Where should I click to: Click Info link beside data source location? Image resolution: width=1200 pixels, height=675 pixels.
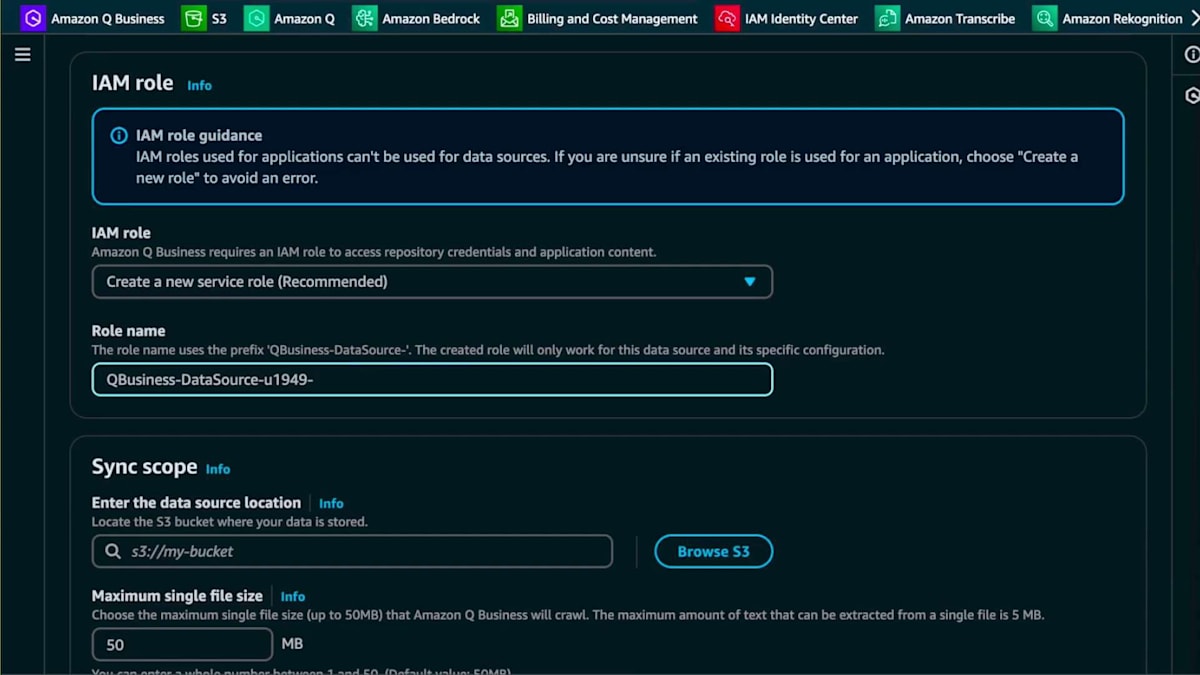point(331,504)
